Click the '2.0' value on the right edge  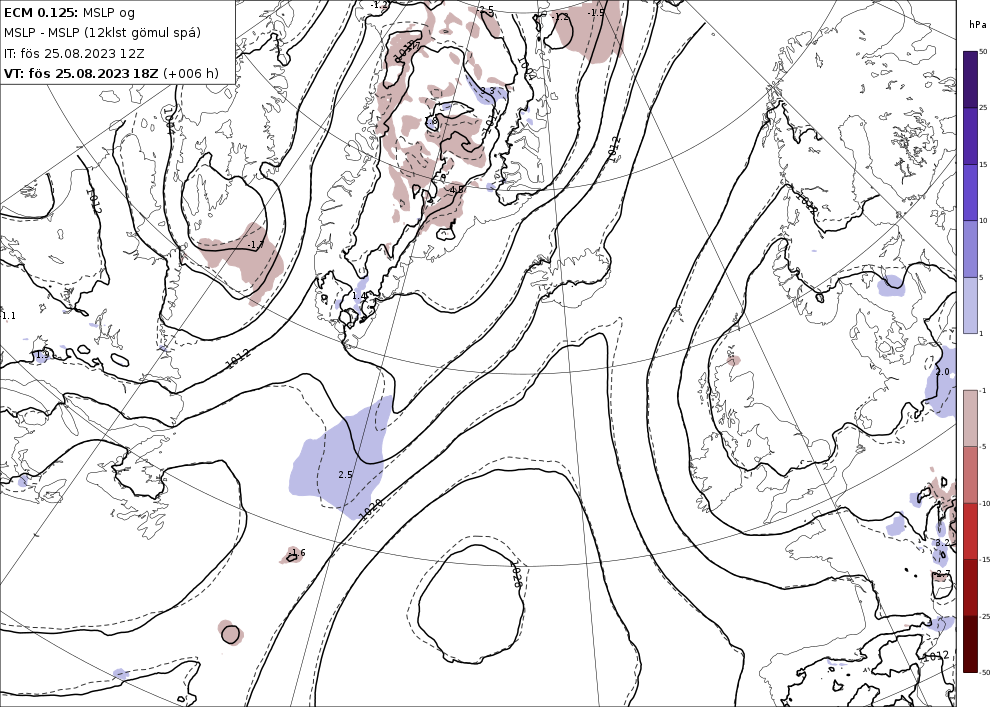(x=942, y=372)
